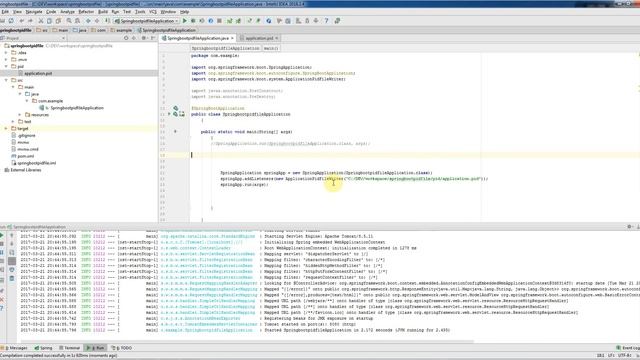Image resolution: width=640 pixels, height=360 pixels.
Task: Open the Navigate menu
Action: (34, 12)
